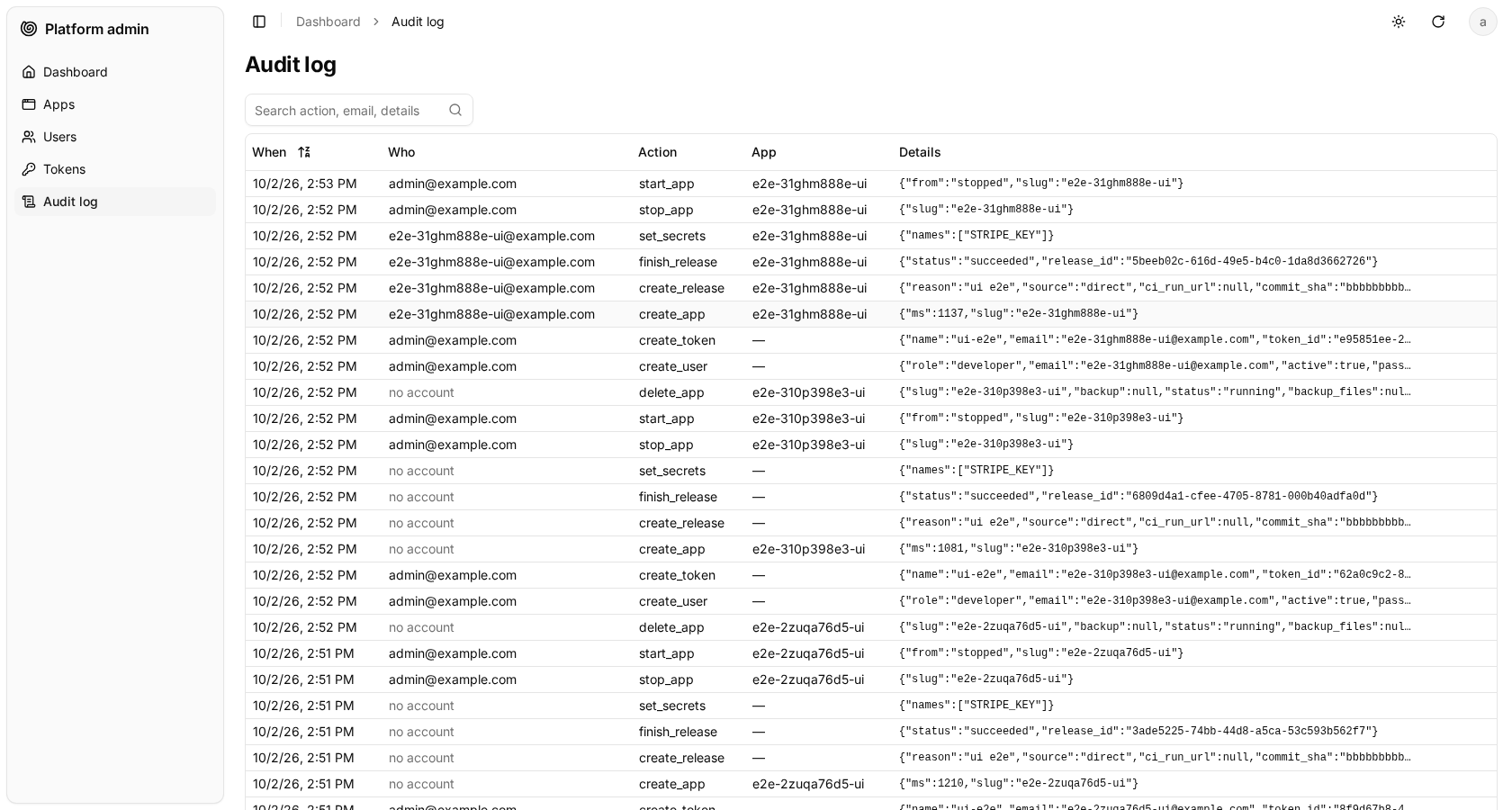Toggle the When column sort order icon
This screenshot has height=810, width=1512.
tap(304, 152)
